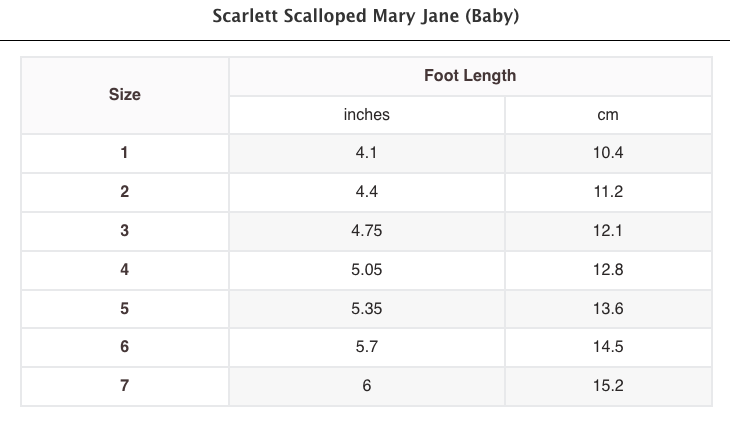Select the Size column header
The width and height of the screenshot is (730, 431).
point(124,95)
